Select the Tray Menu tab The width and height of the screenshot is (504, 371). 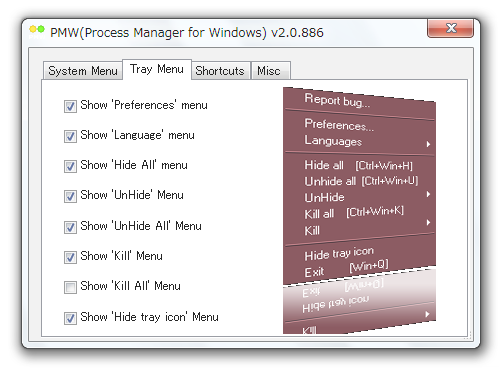pos(157,69)
